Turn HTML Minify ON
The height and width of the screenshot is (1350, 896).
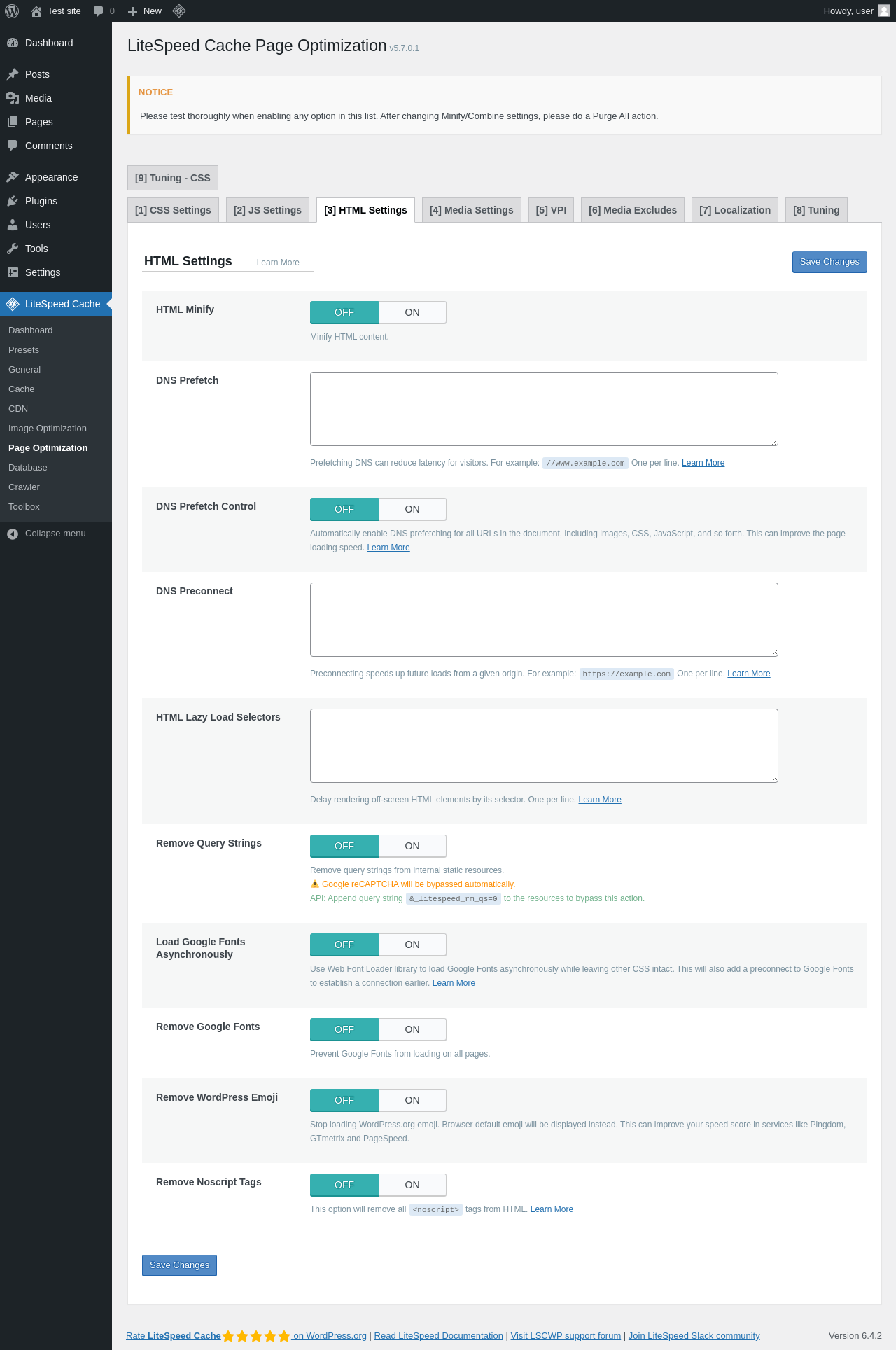coord(412,312)
